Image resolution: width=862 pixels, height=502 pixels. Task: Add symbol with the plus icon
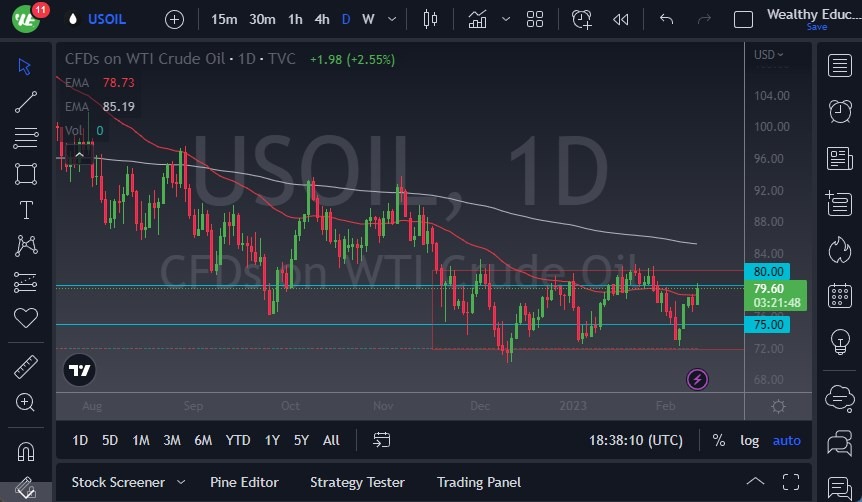coord(174,19)
